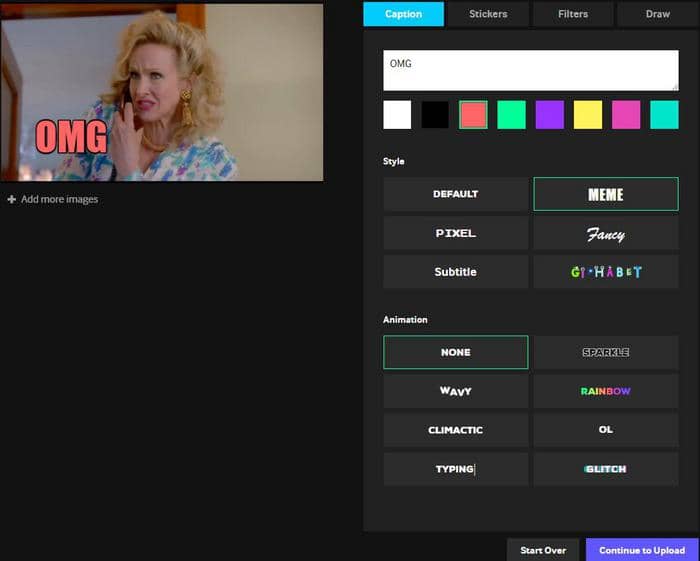The image size is (700, 561).
Task: Switch to the Caption tab
Action: [404, 14]
